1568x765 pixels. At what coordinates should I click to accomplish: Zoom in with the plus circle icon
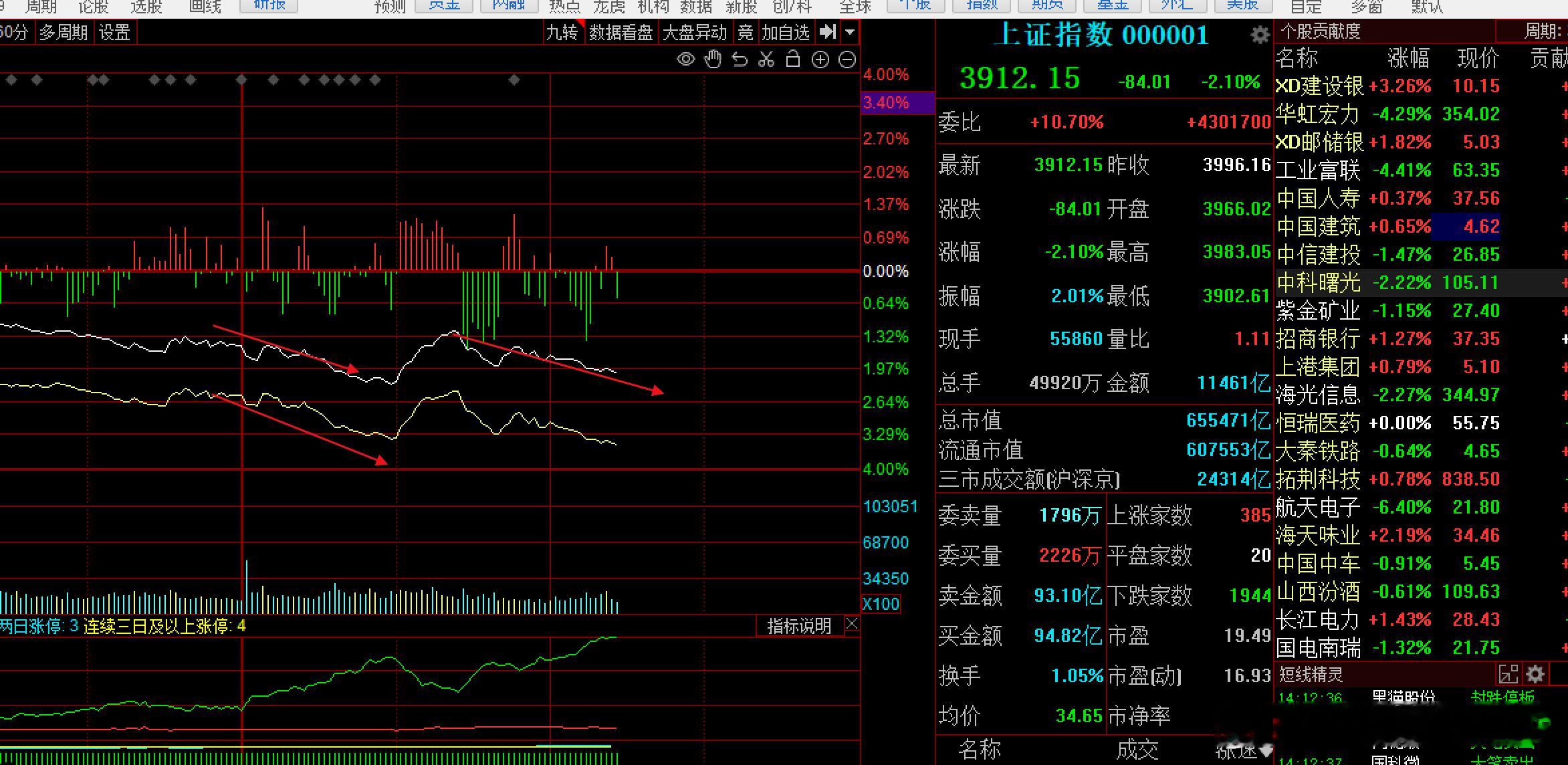coord(820,60)
